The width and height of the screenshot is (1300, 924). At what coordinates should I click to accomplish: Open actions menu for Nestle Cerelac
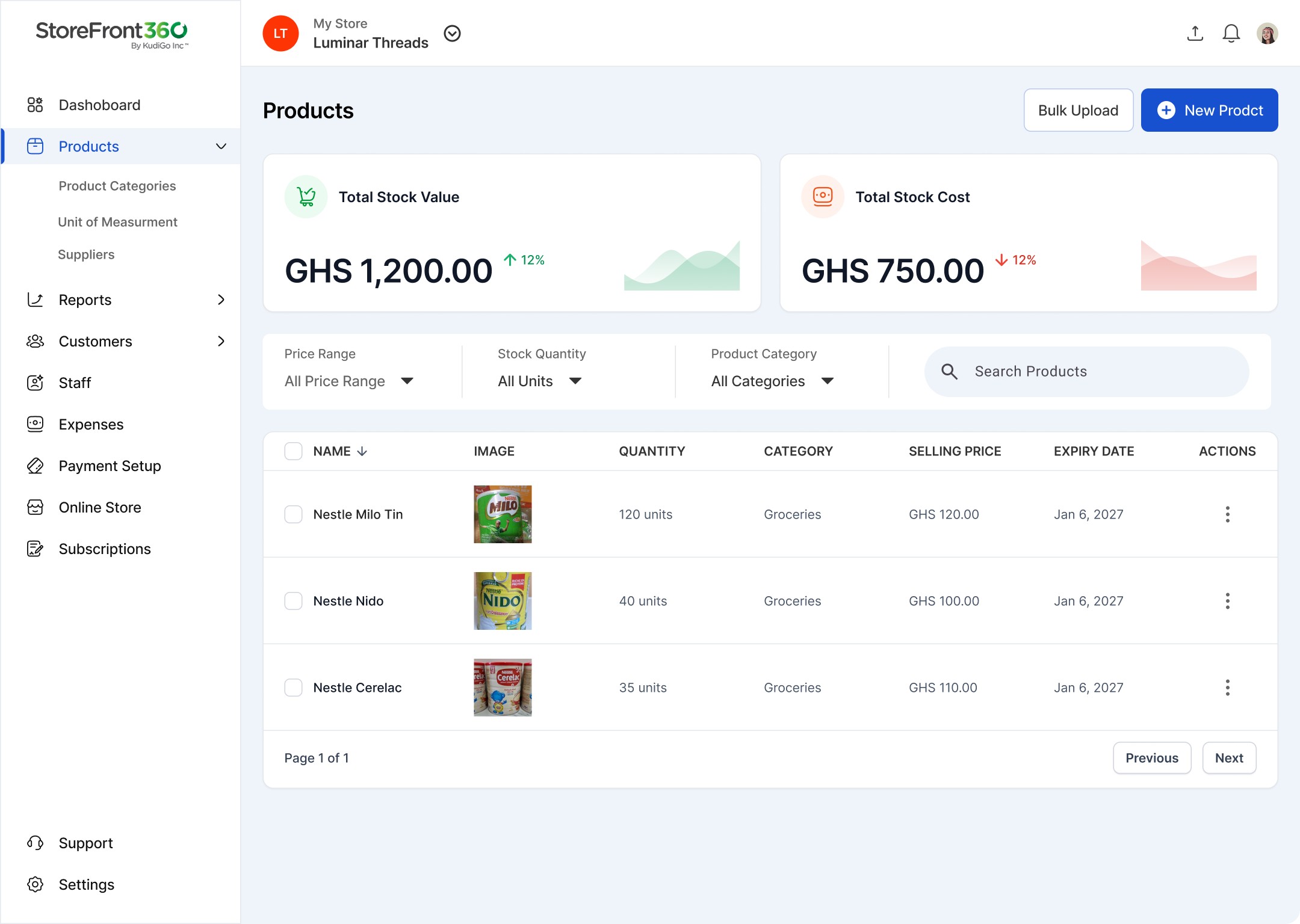1227,688
